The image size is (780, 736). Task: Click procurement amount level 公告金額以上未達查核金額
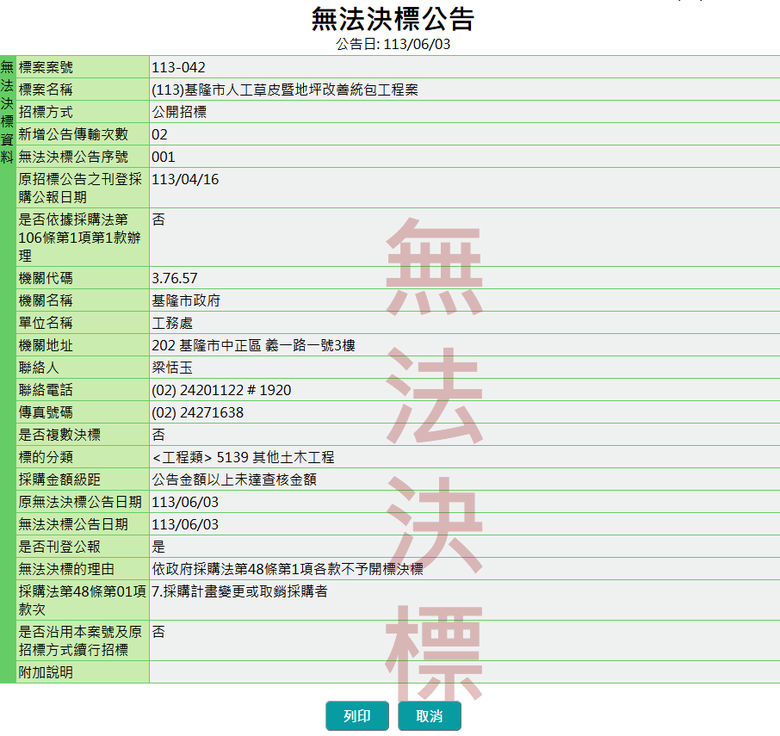234,479
